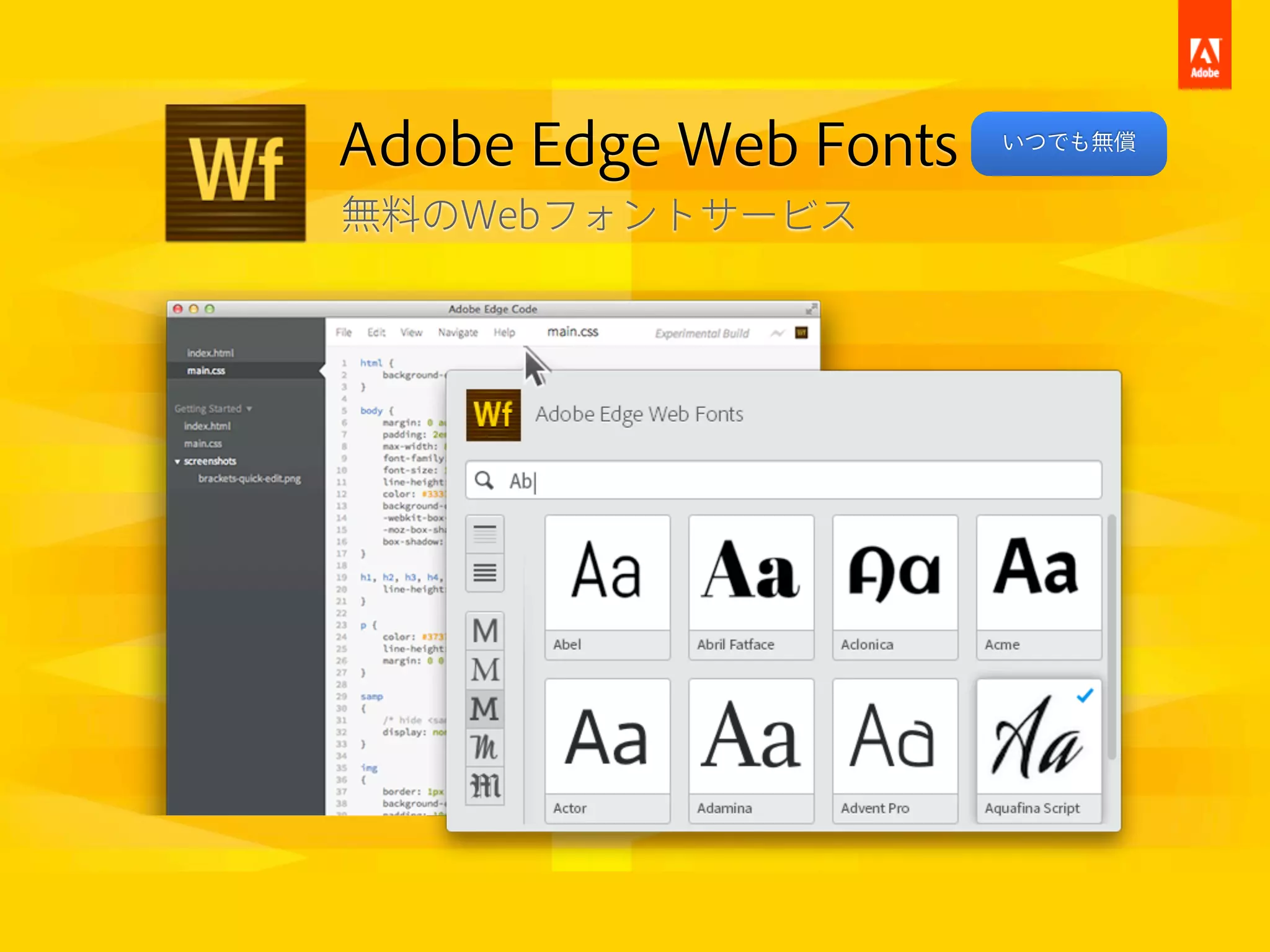Filter by sans-serif M classification
1270x952 pixels.
click(485, 631)
